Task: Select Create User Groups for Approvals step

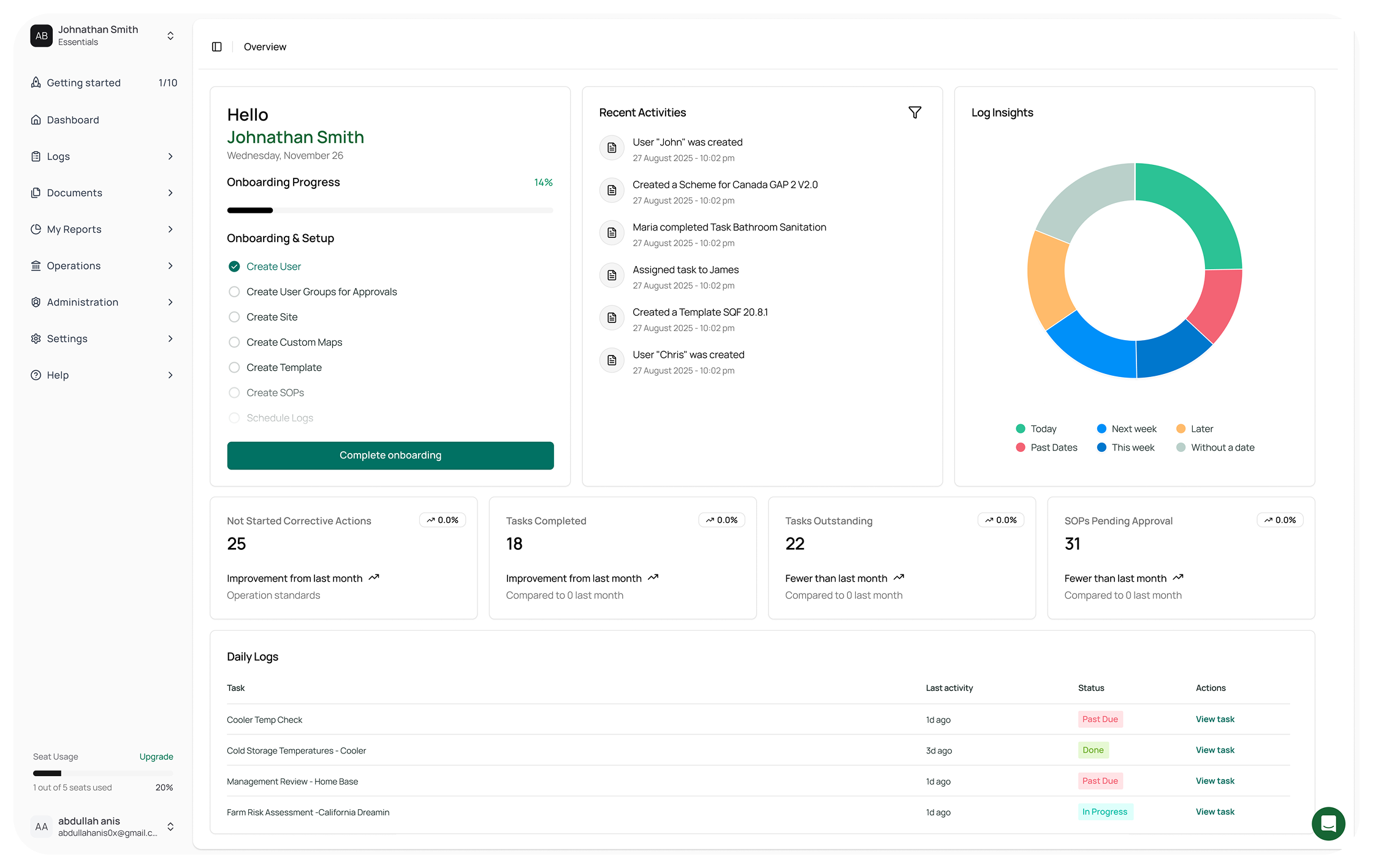Action: [234, 291]
